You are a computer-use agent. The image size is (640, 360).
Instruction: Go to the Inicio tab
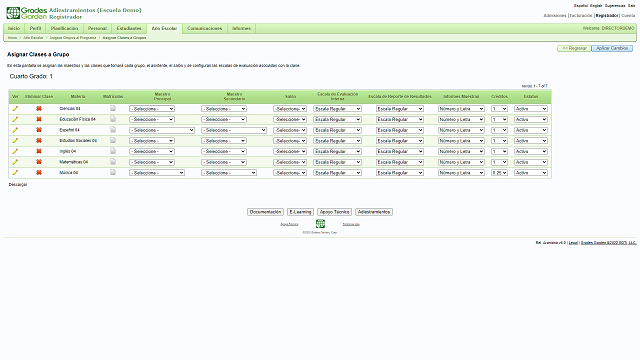(x=14, y=29)
